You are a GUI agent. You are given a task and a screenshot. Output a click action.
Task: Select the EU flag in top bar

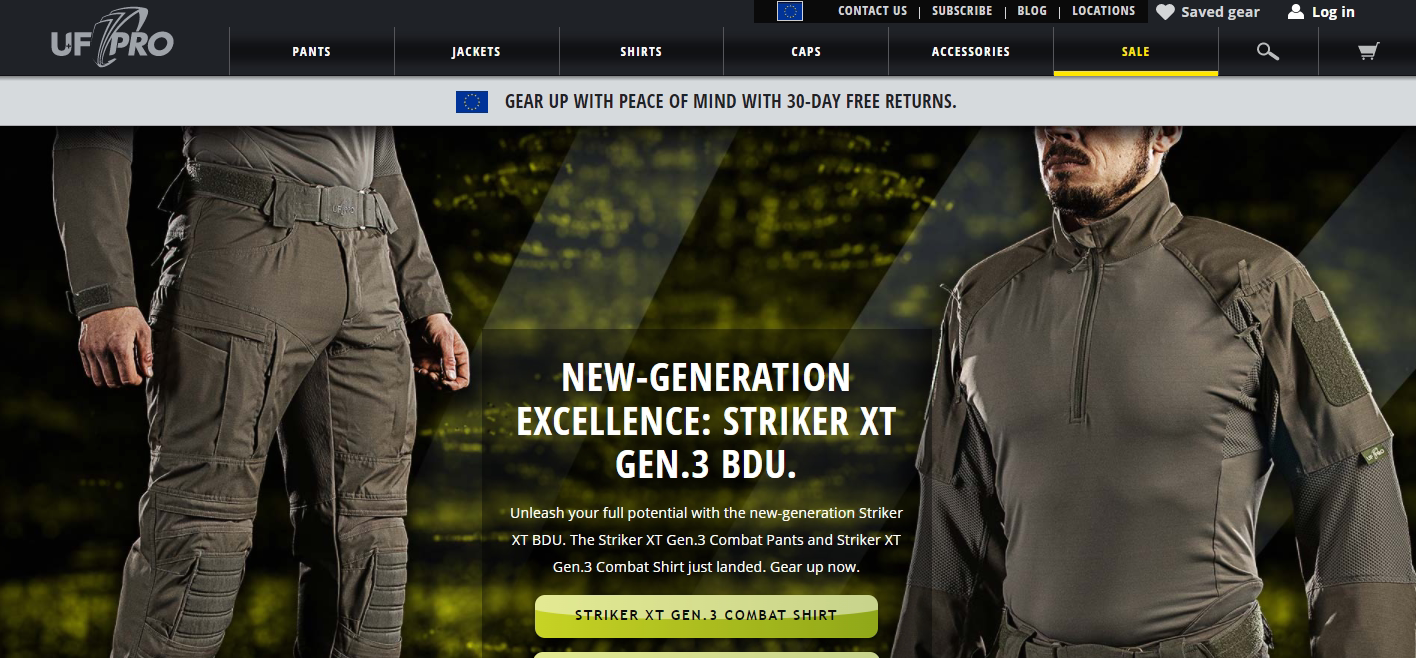tap(790, 11)
